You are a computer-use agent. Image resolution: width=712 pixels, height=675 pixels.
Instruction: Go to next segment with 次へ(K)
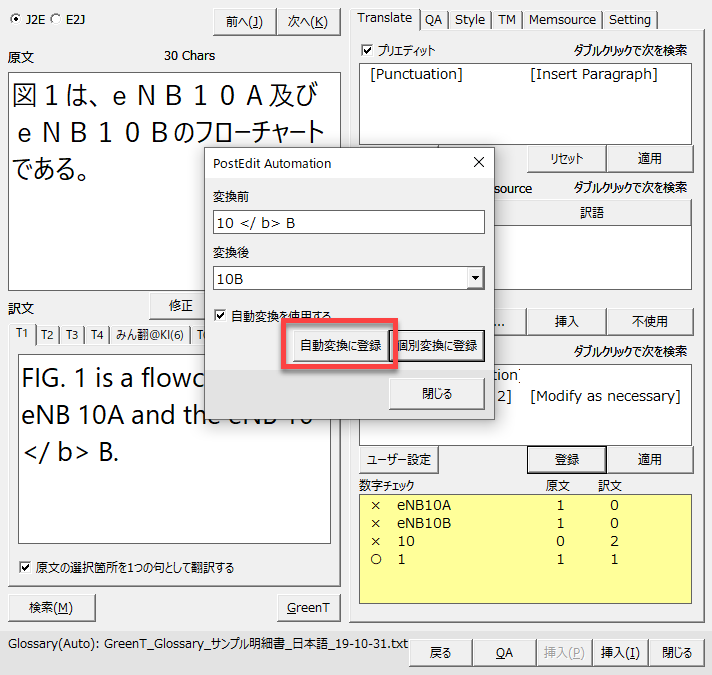(x=307, y=21)
